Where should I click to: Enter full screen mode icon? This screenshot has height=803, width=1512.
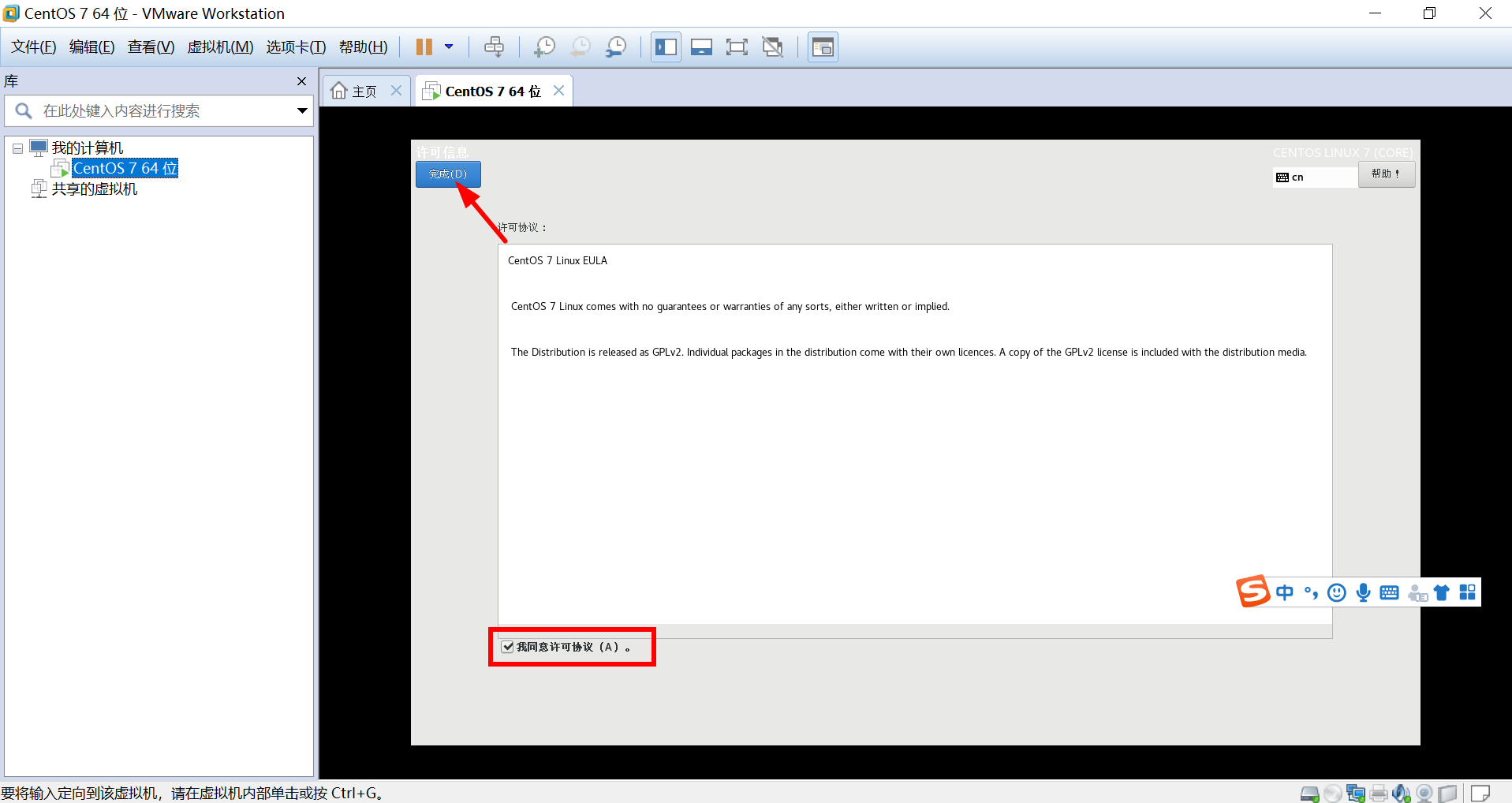[737, 47]
